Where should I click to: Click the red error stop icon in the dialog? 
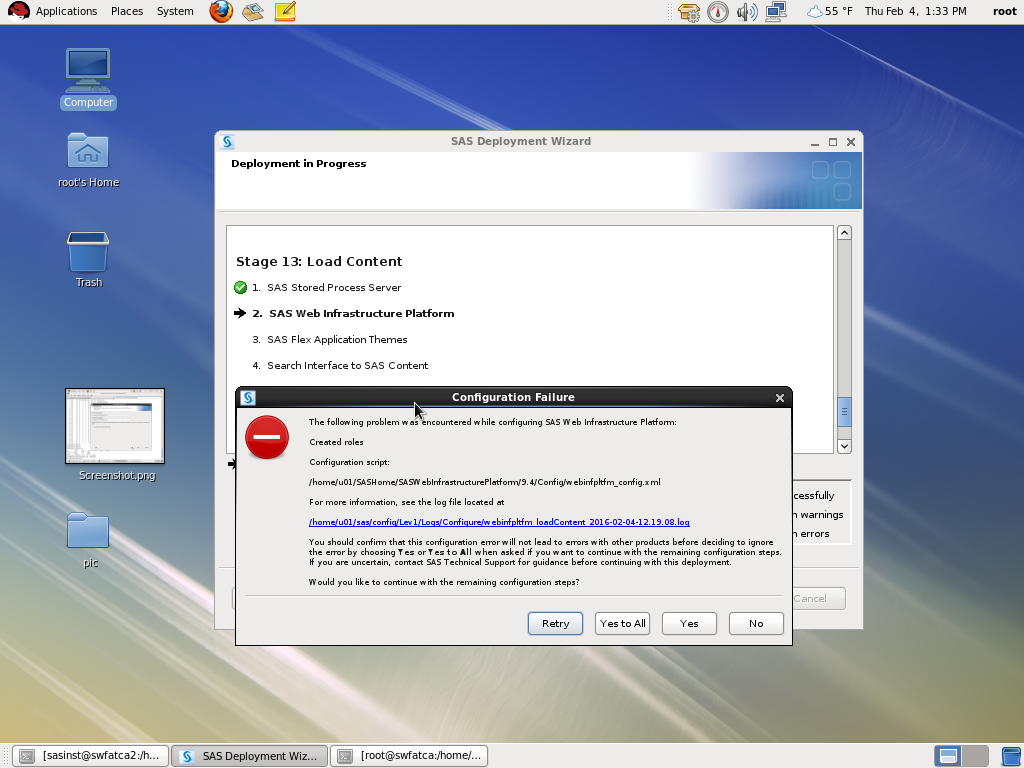pos(267,437)
